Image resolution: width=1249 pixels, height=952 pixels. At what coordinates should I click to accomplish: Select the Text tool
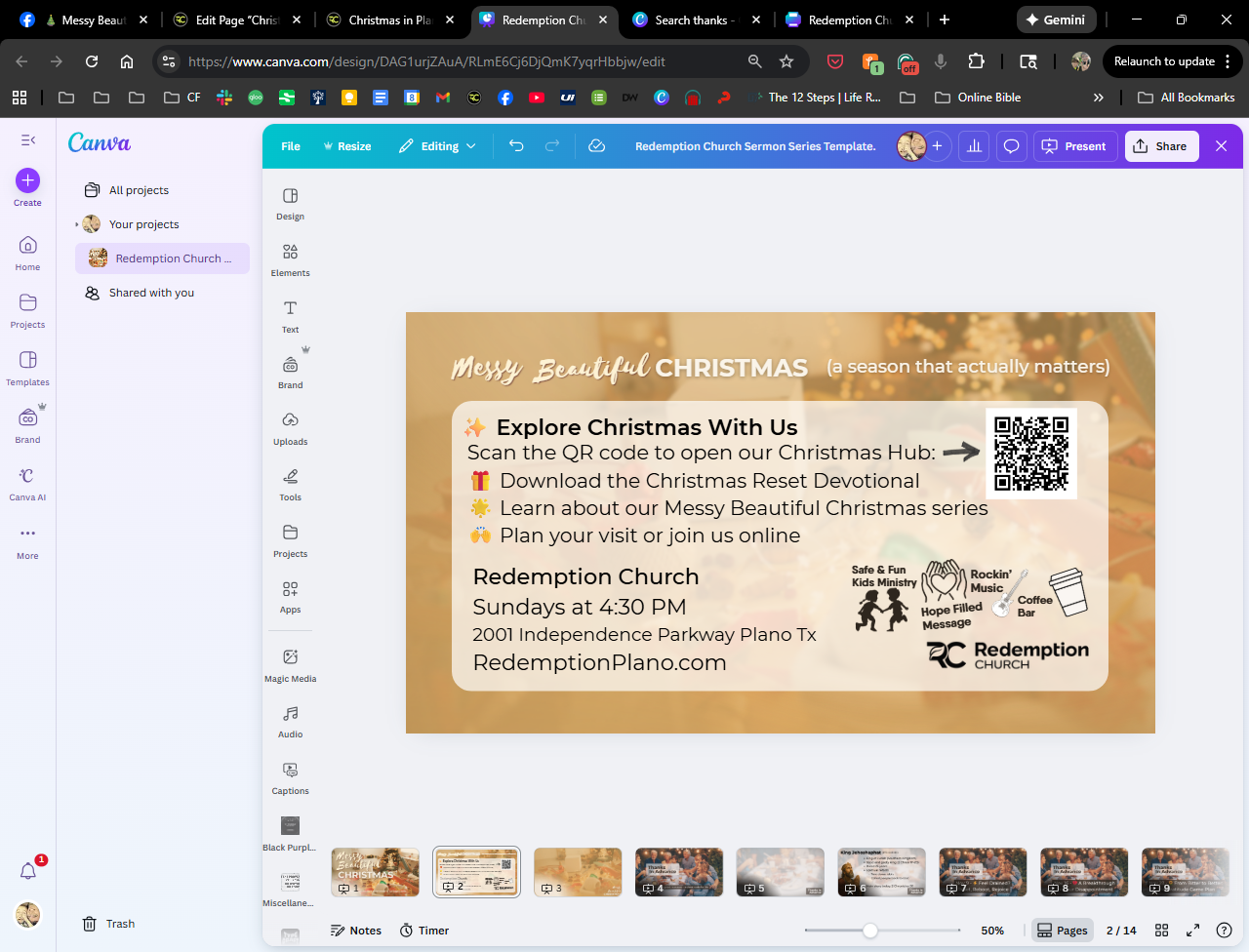[x=290, y=316]
